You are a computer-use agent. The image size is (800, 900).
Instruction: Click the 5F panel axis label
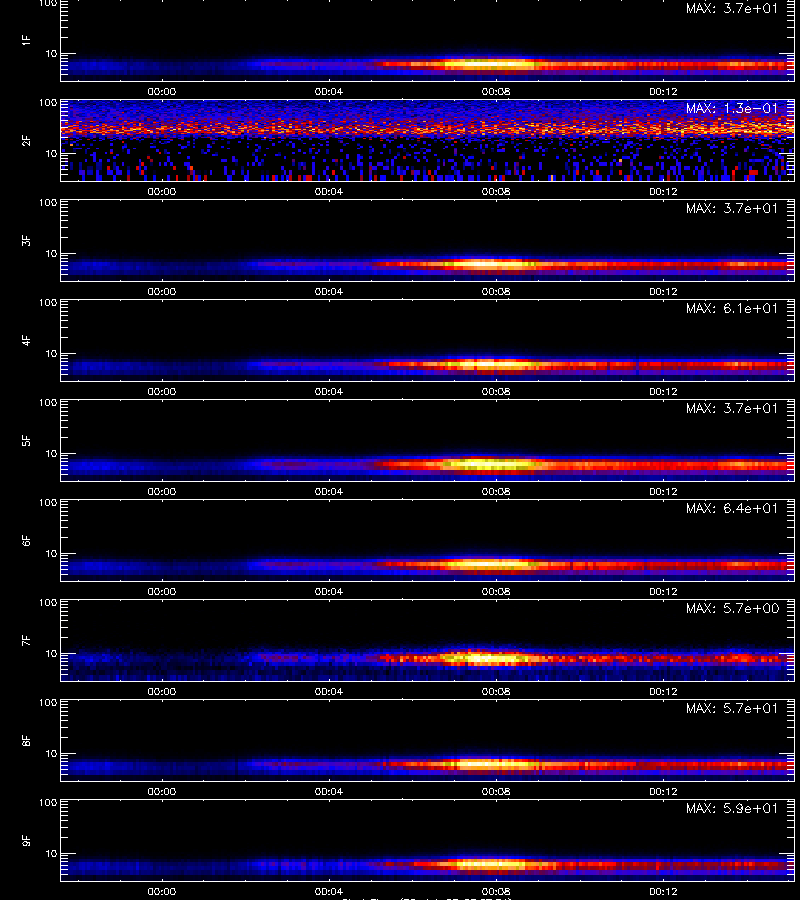(26, 440)
